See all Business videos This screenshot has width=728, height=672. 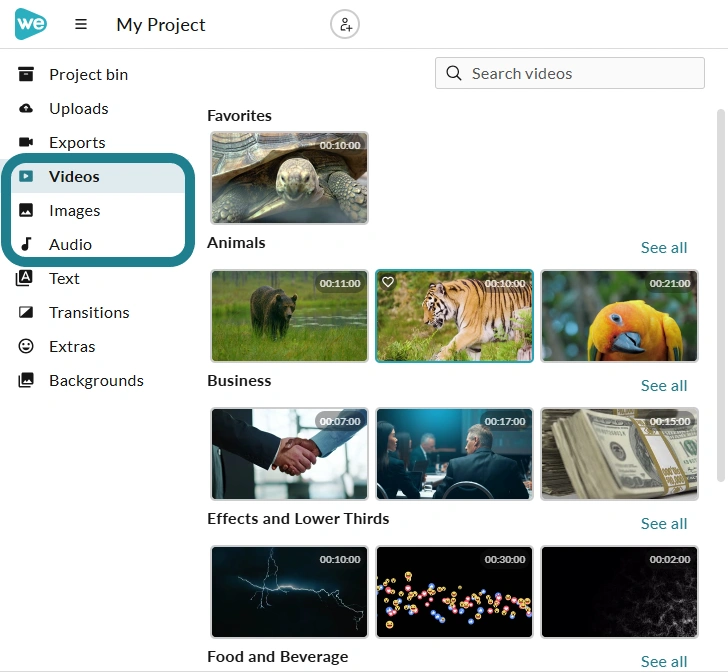click(663, 385)
